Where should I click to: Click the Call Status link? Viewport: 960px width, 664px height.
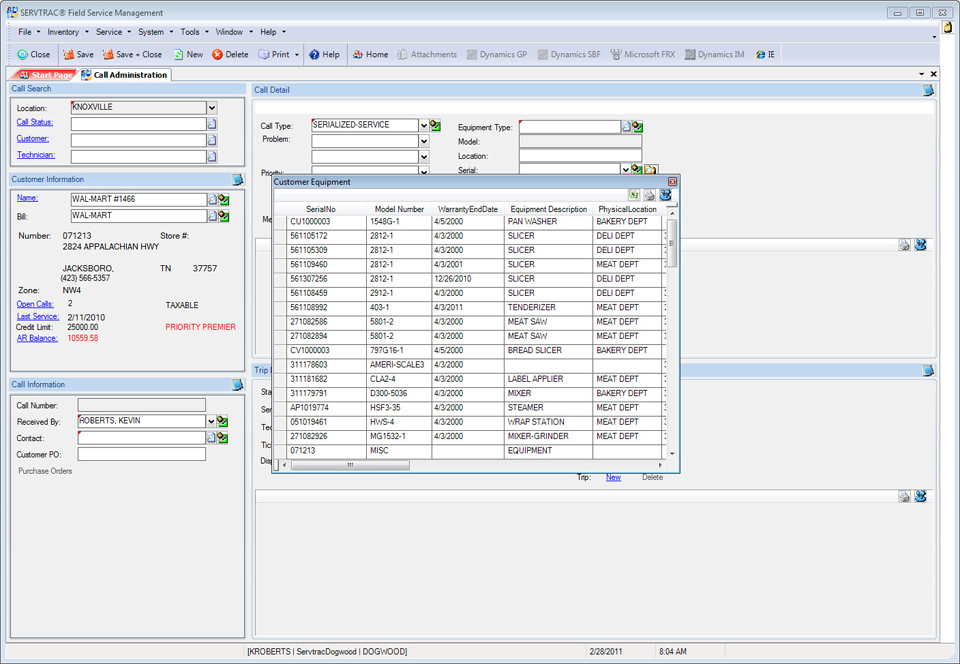point(35,122)
